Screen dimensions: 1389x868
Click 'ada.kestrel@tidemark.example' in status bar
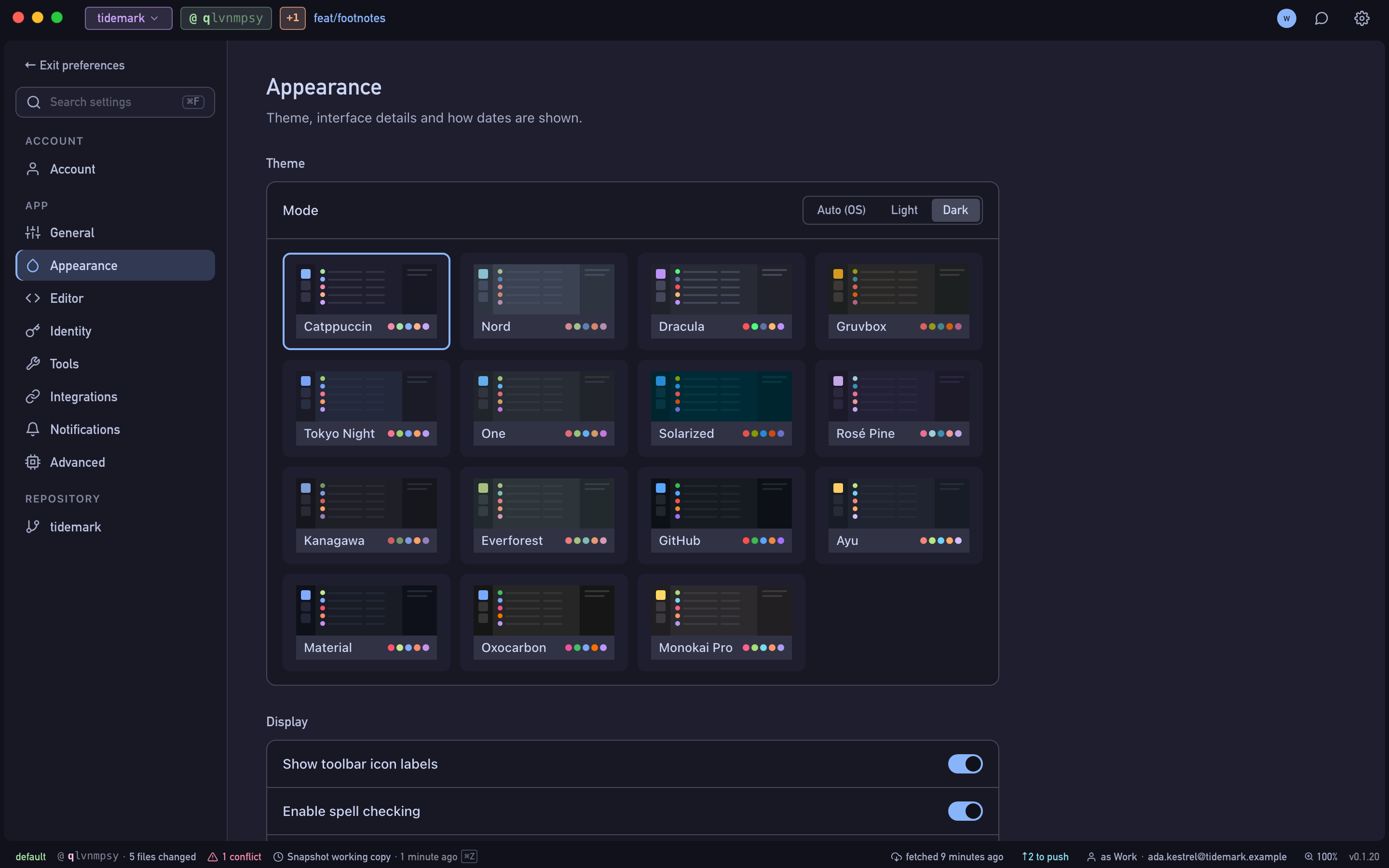(1217, 856)
